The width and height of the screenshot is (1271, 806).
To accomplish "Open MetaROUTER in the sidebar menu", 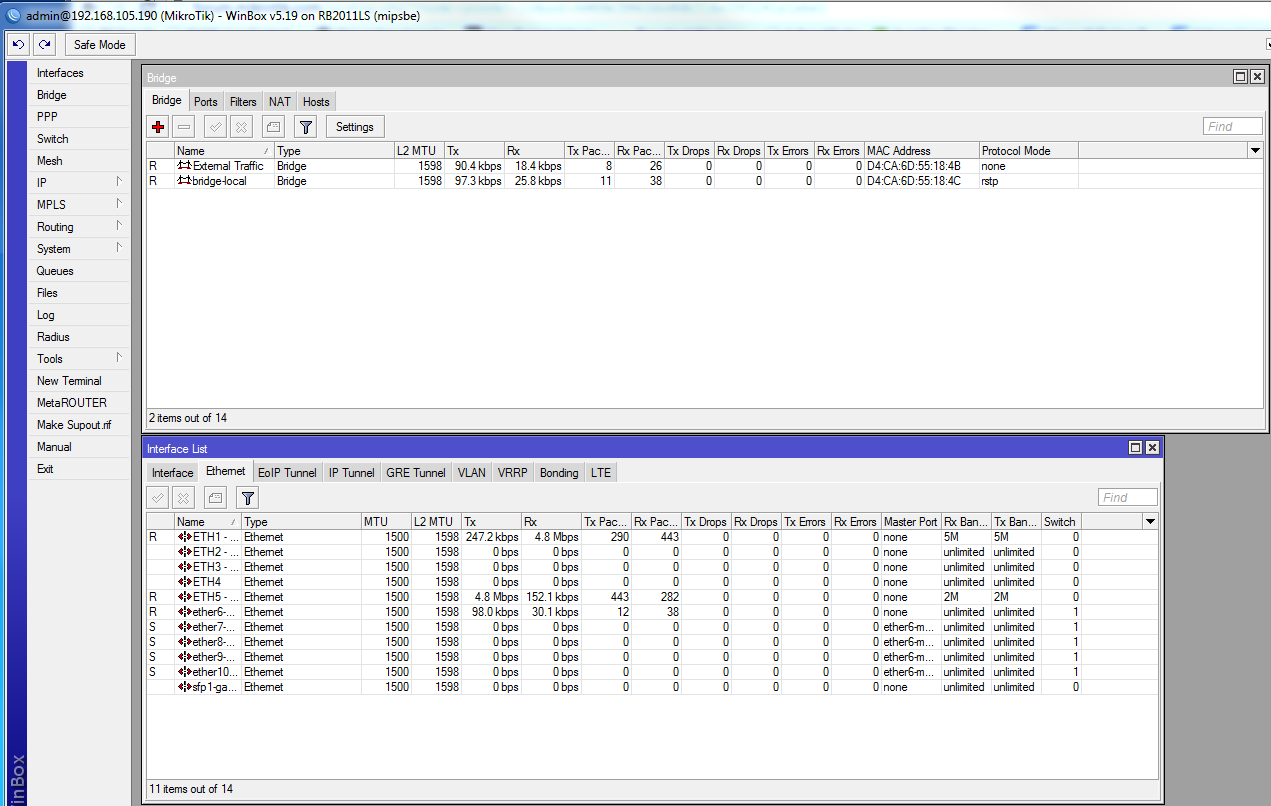I will pos(79,403).
